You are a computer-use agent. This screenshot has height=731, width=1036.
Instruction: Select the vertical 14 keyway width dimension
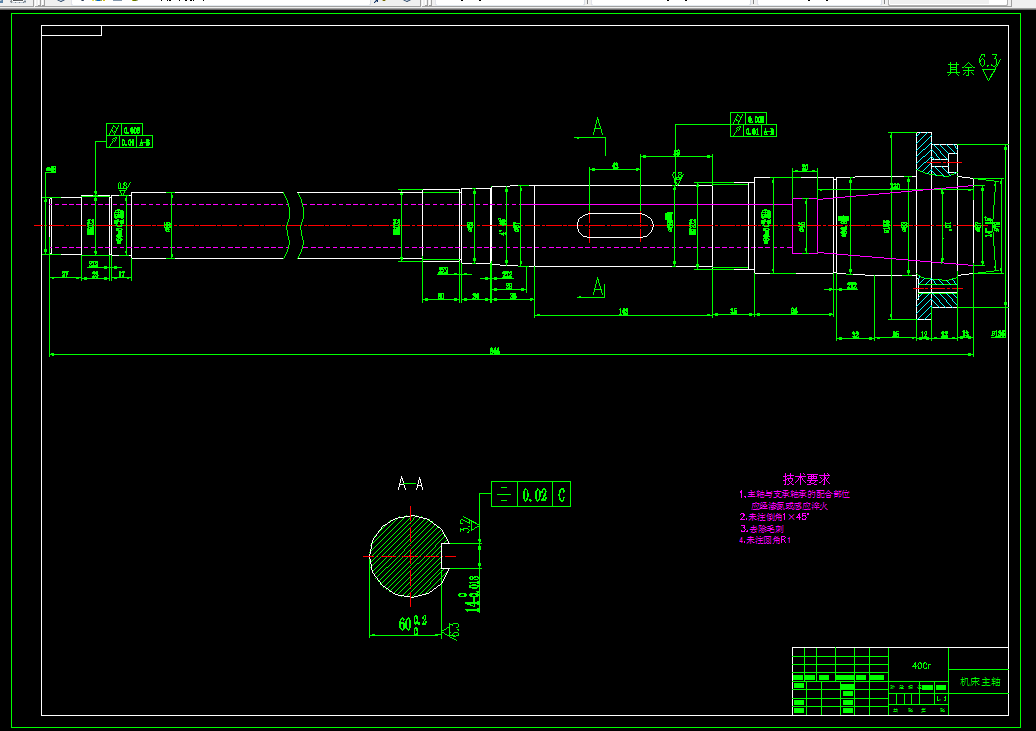[x=472, y=594]
